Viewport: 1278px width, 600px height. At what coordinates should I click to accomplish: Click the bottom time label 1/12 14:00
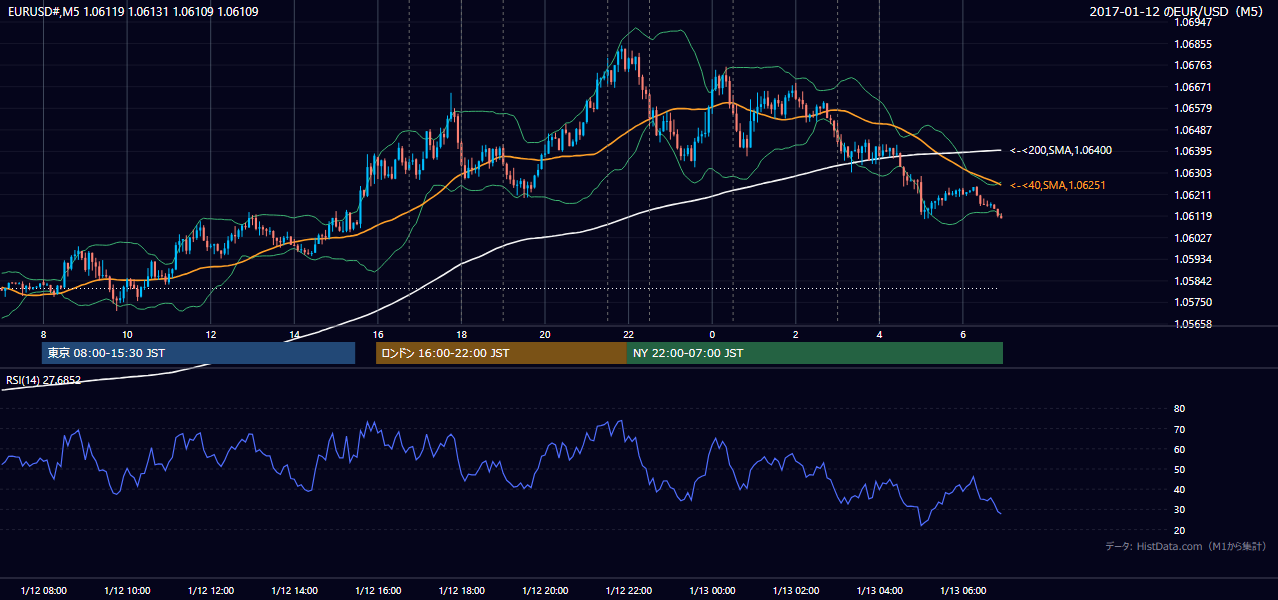point(294,591)
